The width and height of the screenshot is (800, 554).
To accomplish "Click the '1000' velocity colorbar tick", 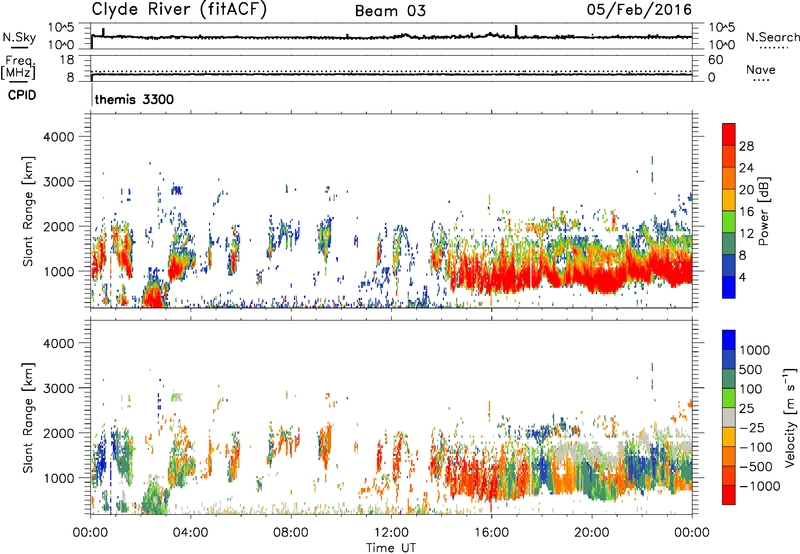I will [x=754, y=350].
